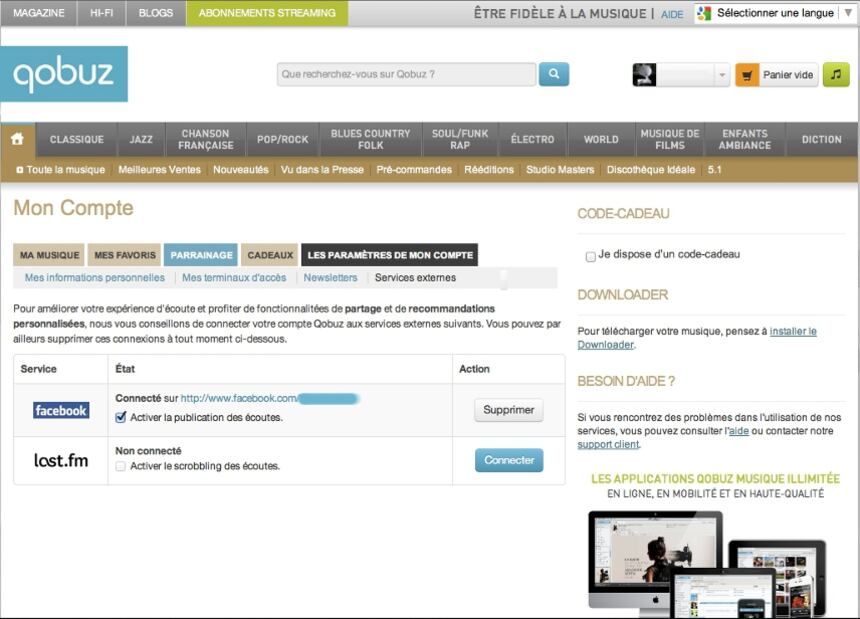Select the CADEAUX tab
Viewport: 860px width, 619px height.
270,255
